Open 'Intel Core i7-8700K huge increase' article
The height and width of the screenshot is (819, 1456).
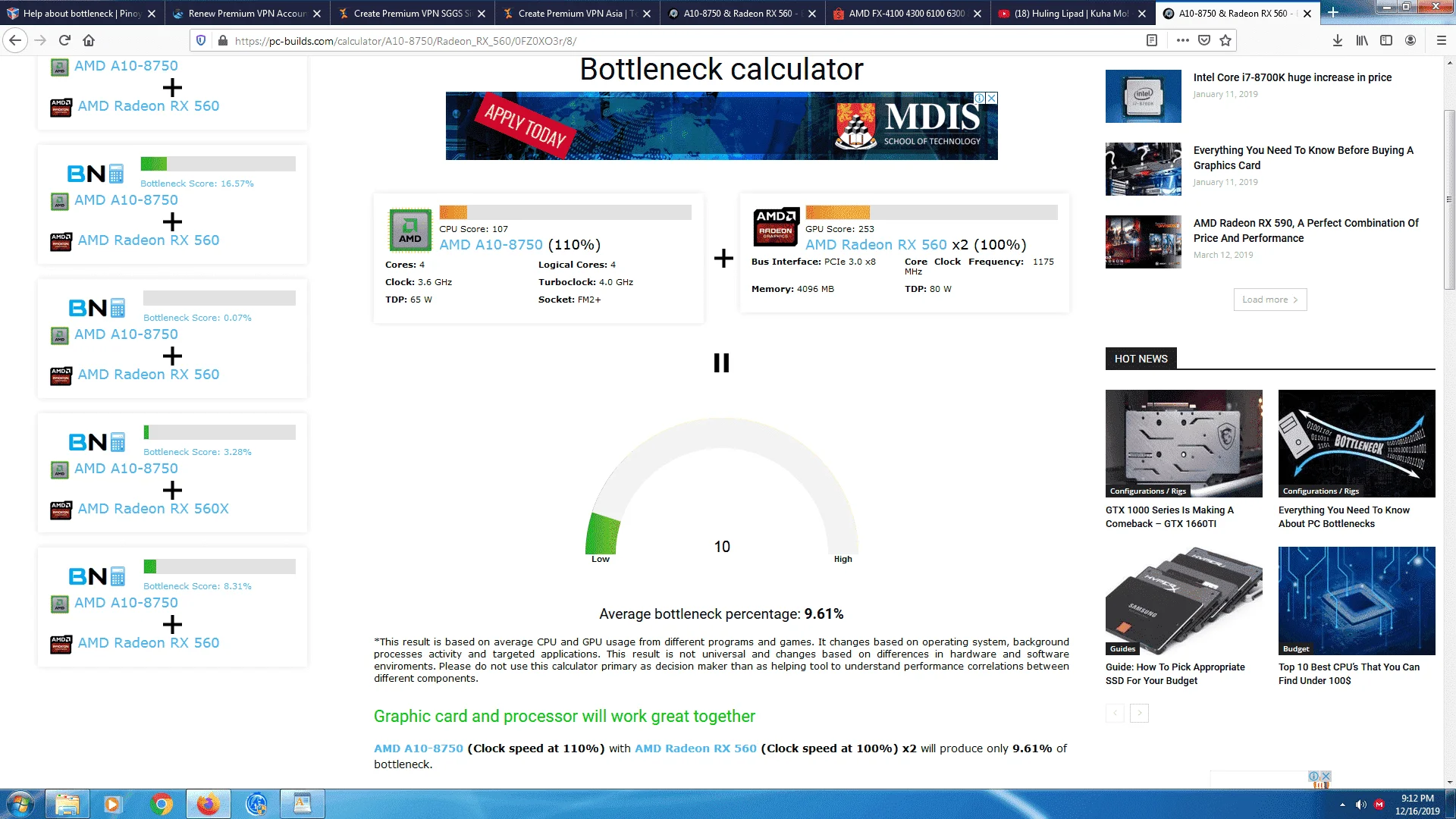pos(1292,77)
